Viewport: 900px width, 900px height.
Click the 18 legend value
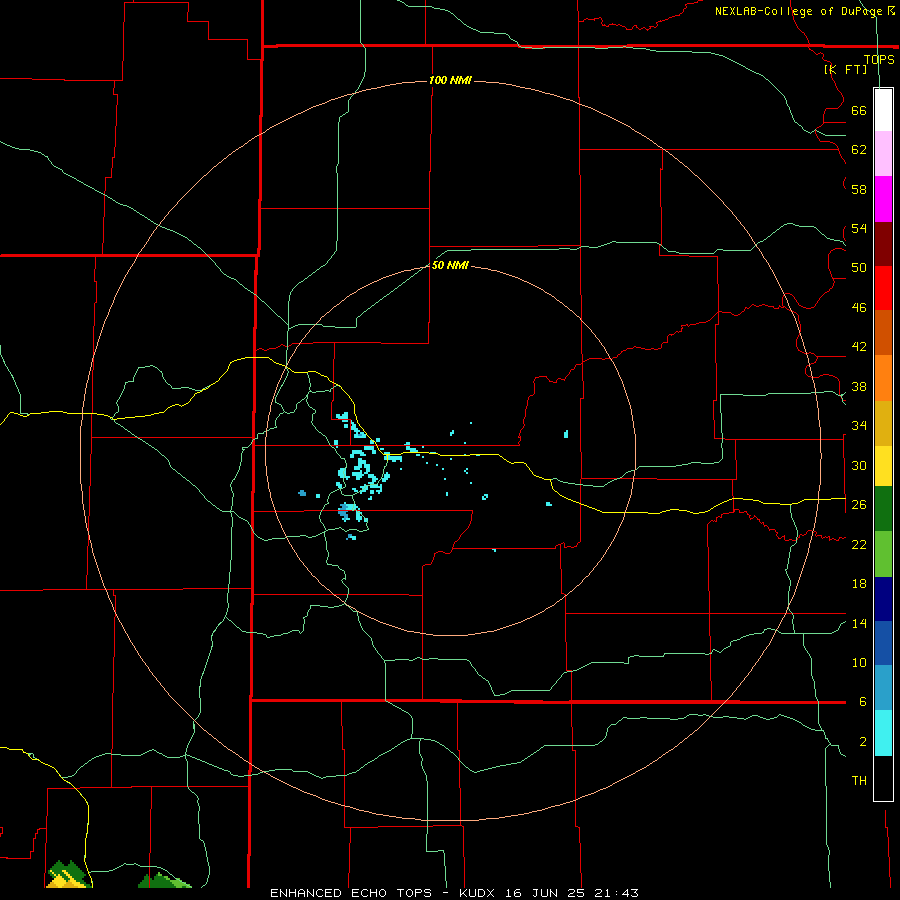point(859,584)
